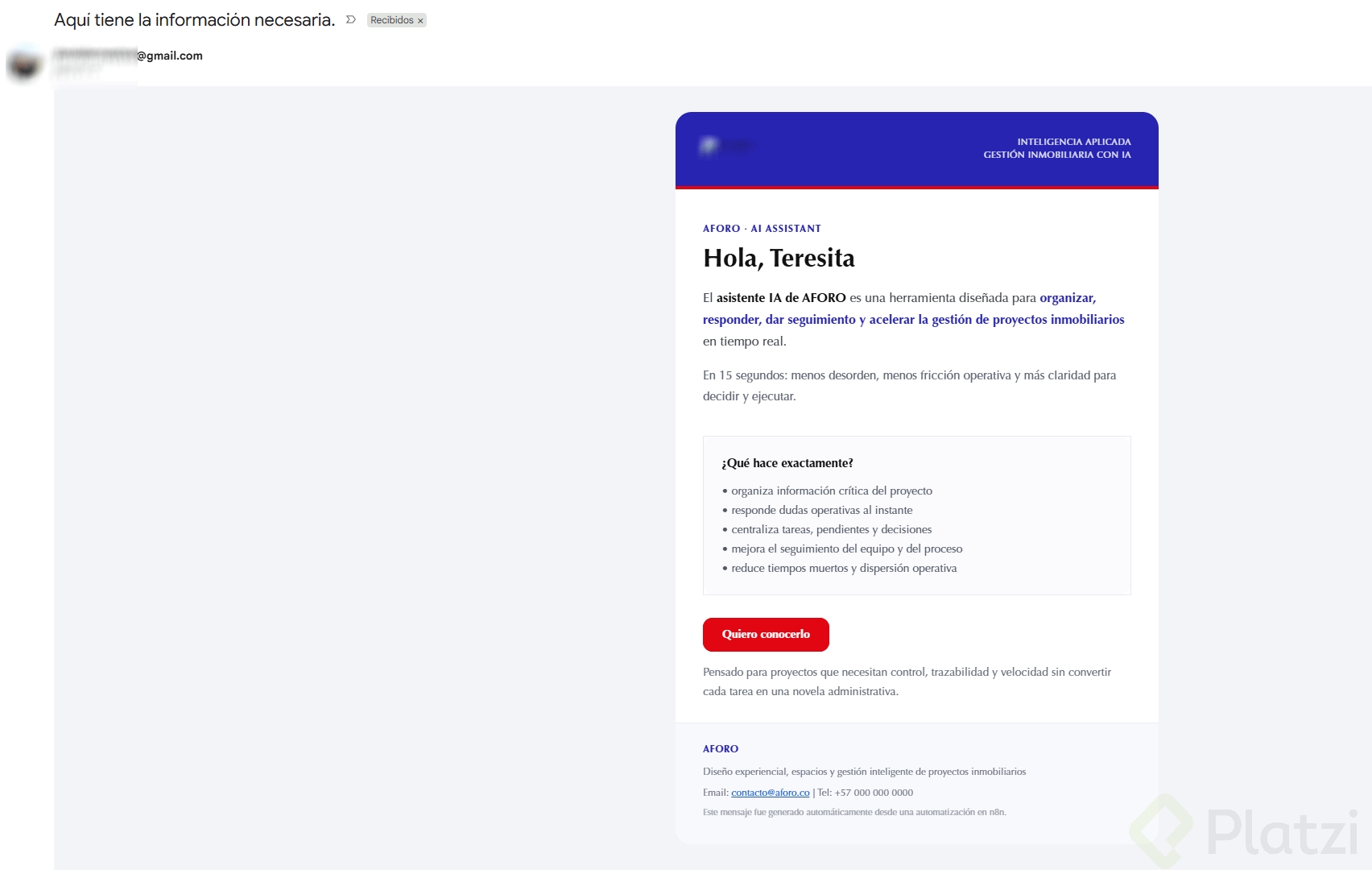Click the 'responde dudas operativas al instante' bullet

(x=821, y=510)
